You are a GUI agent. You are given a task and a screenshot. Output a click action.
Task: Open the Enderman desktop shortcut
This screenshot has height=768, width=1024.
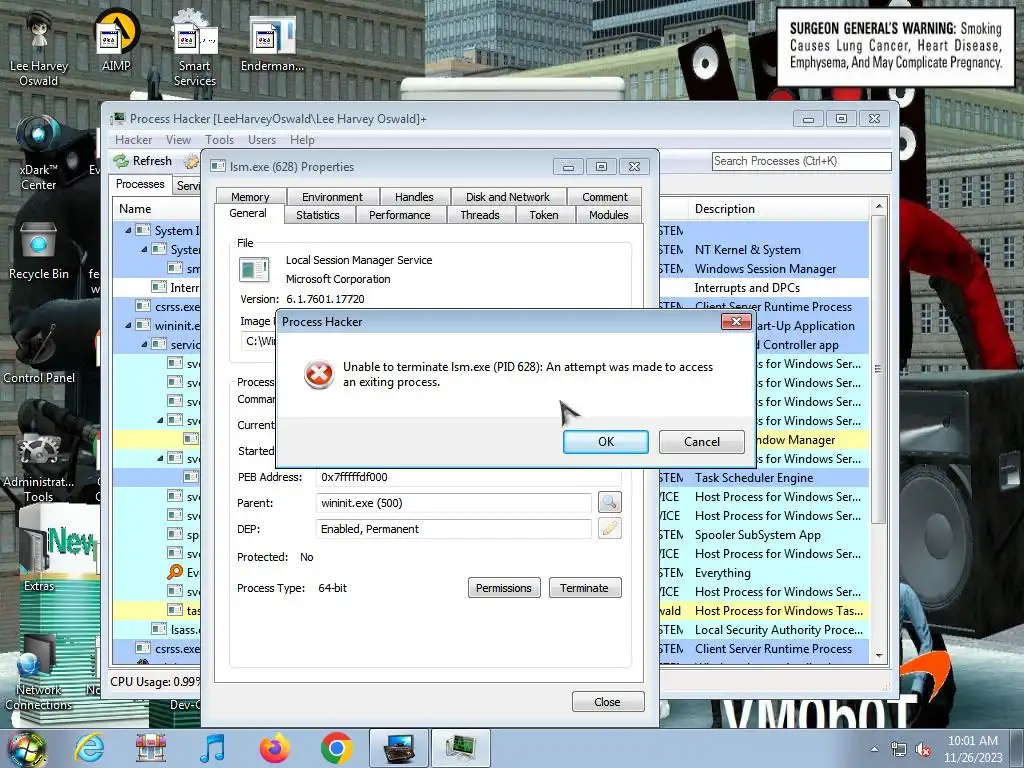tap(272, 43)
